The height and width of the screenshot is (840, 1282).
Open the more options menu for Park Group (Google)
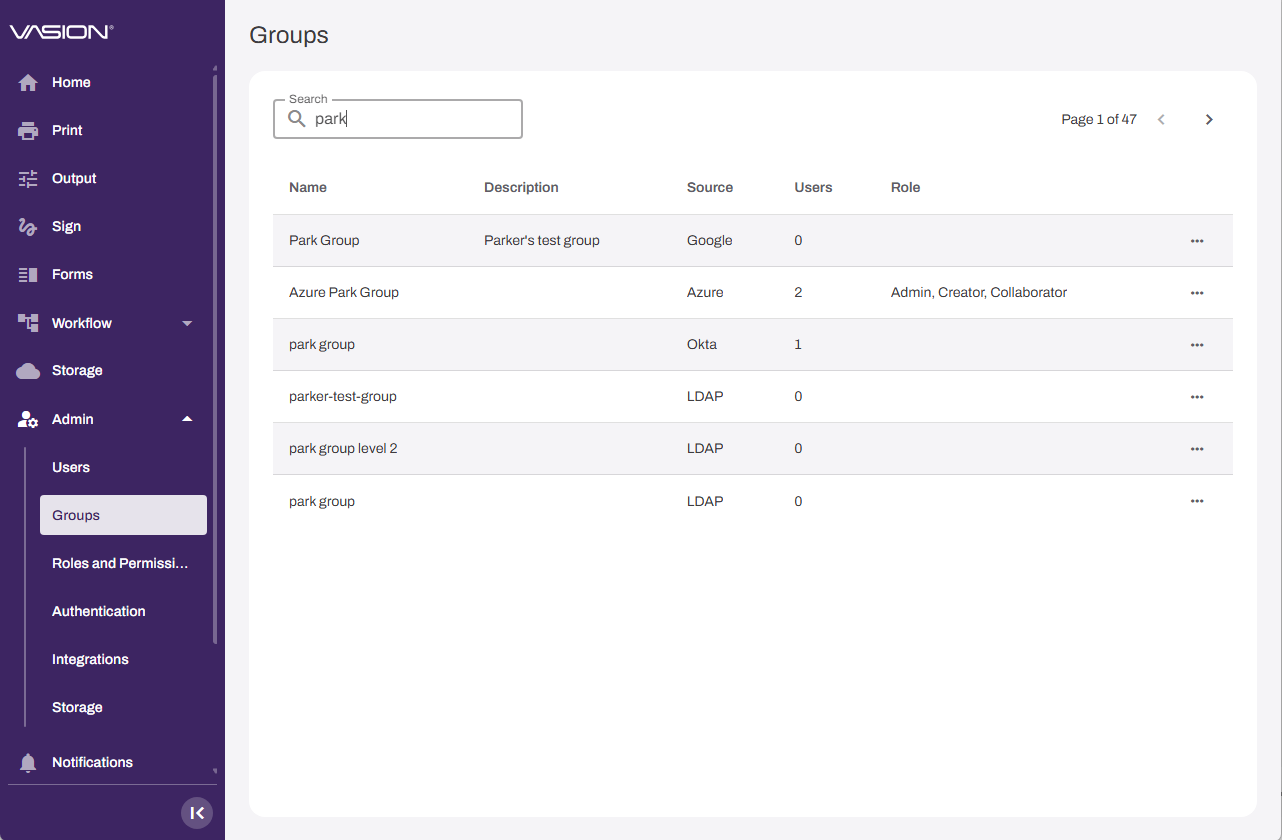click(1197, 241)
